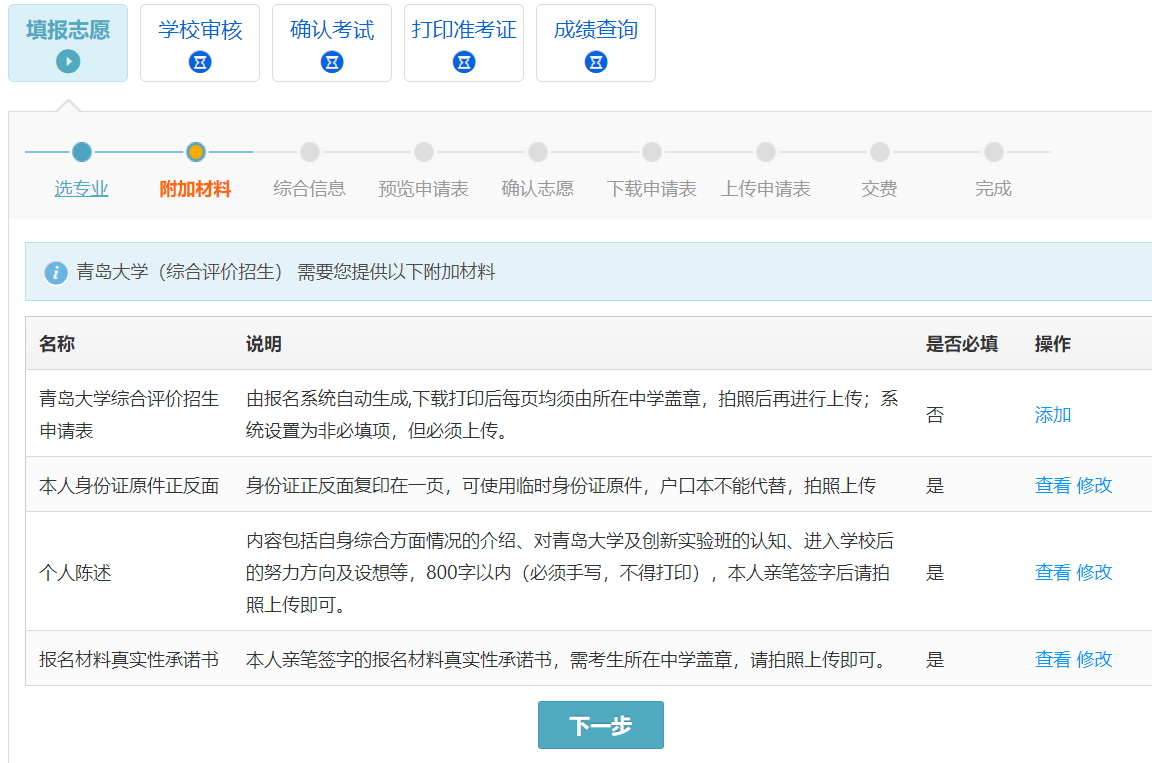The image size is (1152, 763).
Task: Click the play icon under 填报志愿
Action: coord(68,62)
